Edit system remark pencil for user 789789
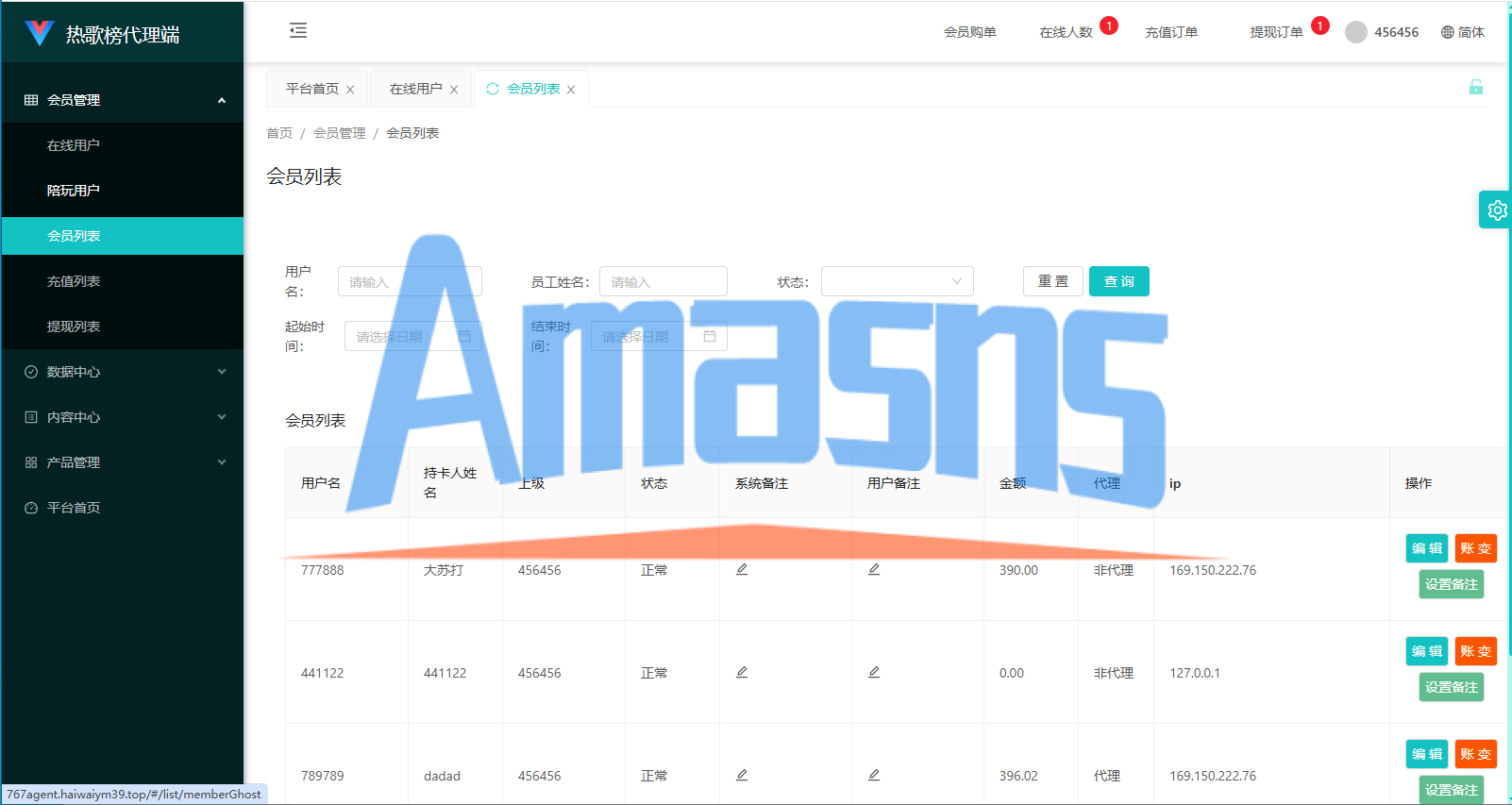This screenshot has height=805, width=1512. 742,775
